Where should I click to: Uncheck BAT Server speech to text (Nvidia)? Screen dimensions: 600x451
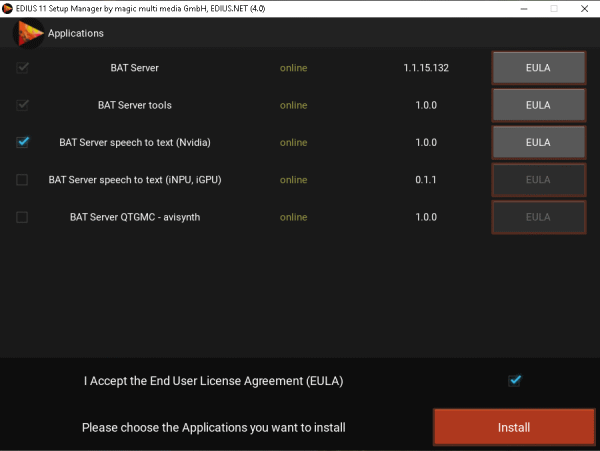[x=22, y=142]
